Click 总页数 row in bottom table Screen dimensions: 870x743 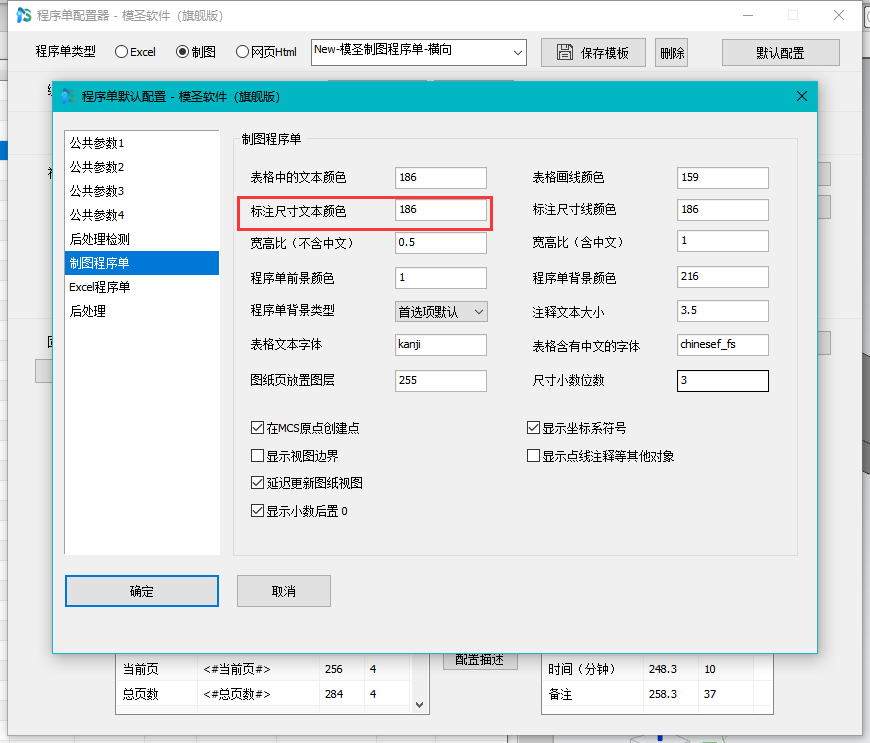[x=264, y=694]
